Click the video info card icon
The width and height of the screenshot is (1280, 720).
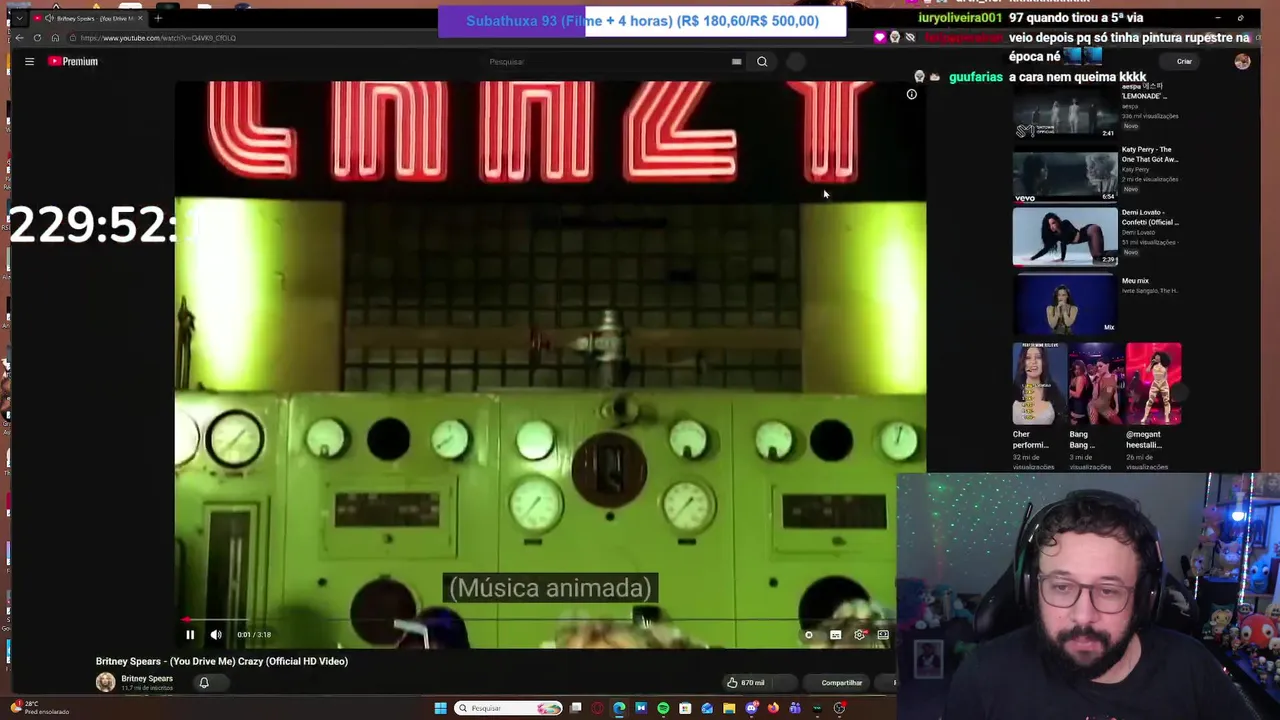pos(911,94)
